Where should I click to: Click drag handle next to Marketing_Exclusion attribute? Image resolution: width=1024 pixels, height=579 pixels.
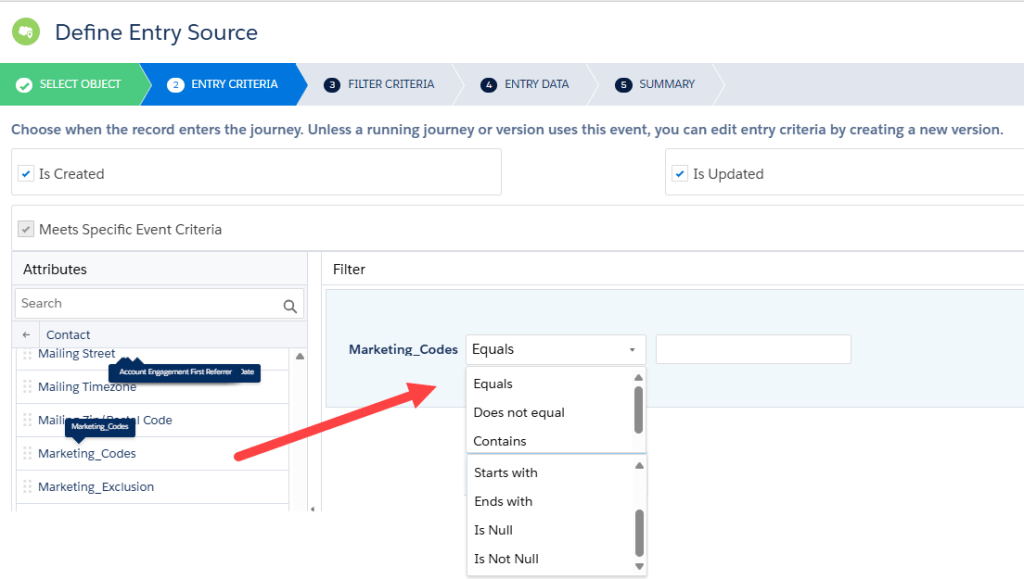tap(28, 487)
